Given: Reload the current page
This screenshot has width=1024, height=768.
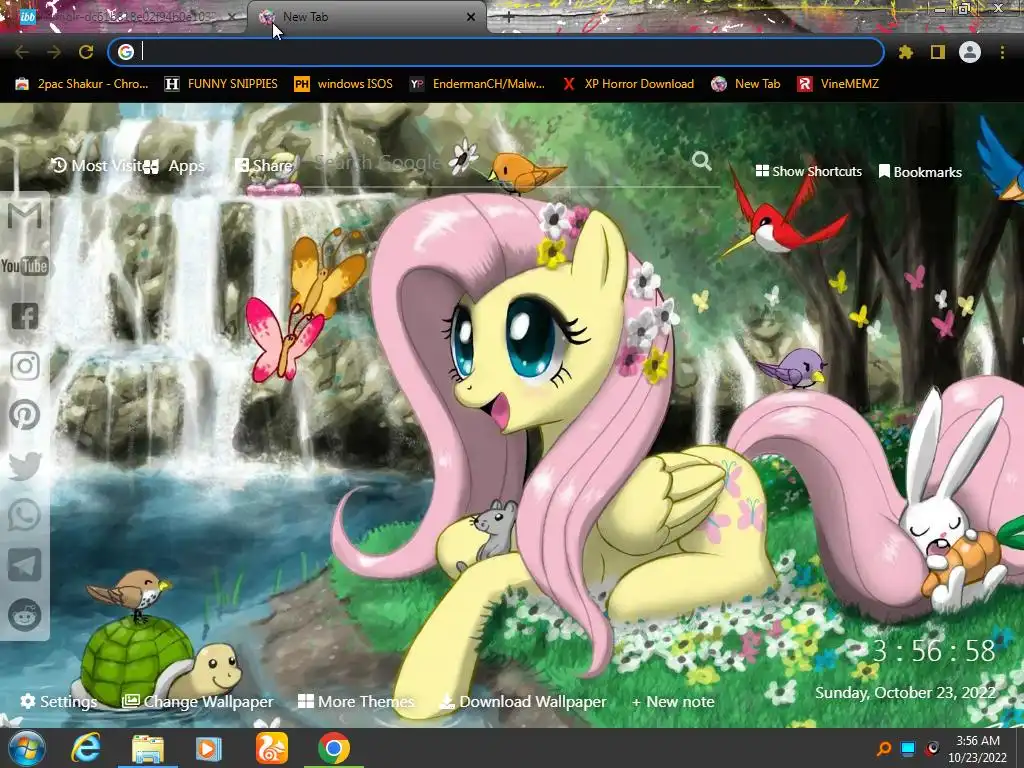Looking at the screenshot, I should click(x=86, y=52).
